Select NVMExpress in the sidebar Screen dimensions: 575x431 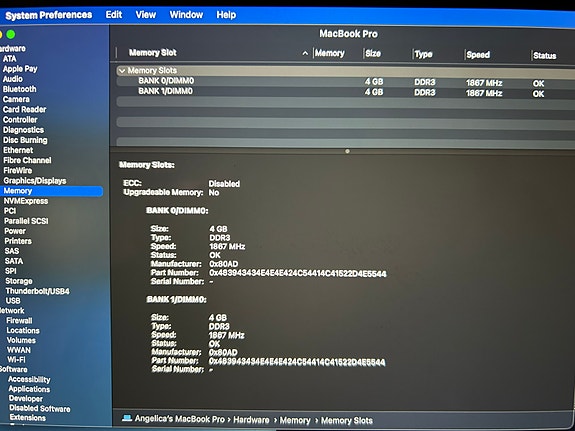26,201
